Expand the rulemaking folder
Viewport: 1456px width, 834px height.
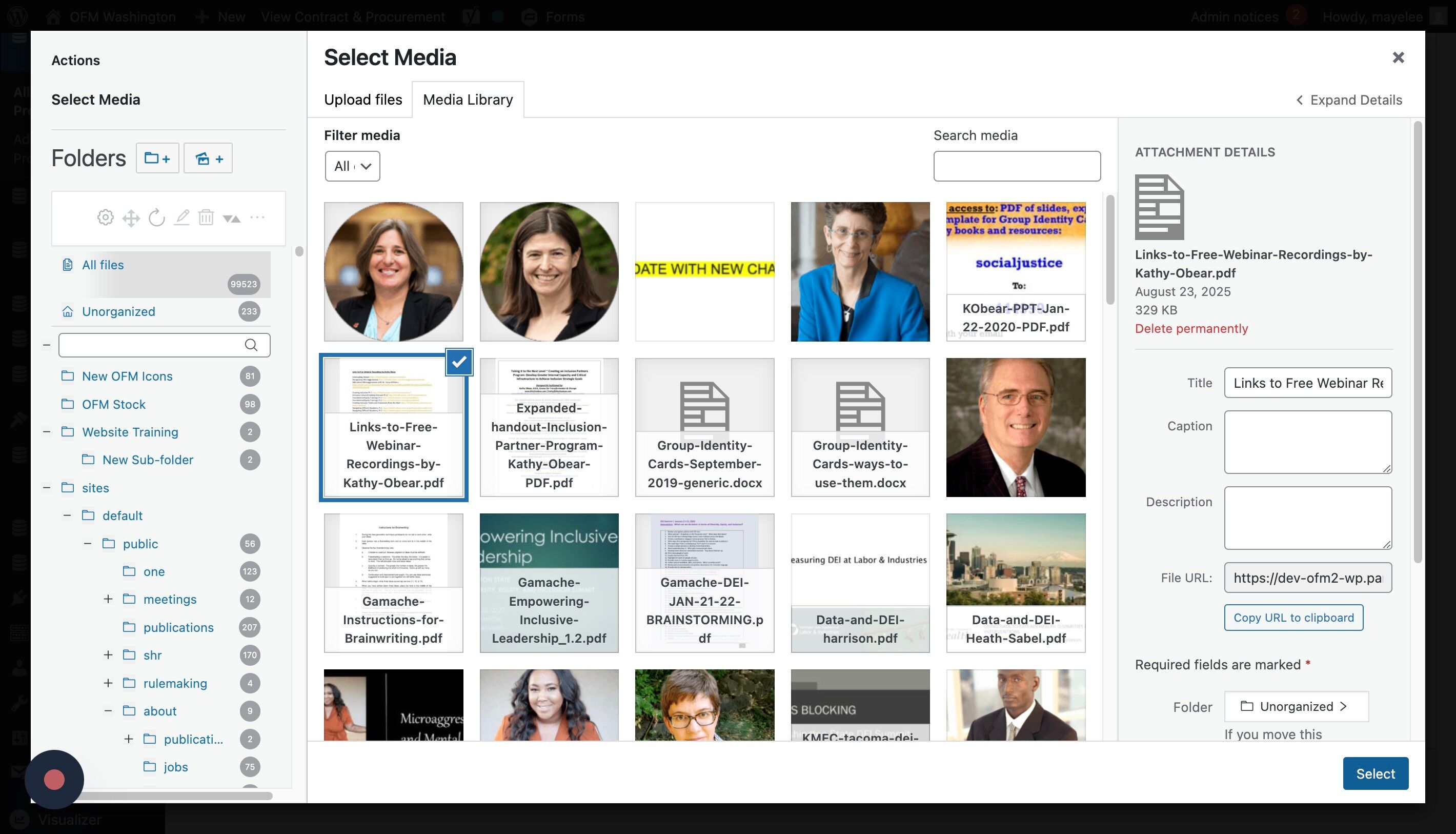pyautogui.click(x=108, y=683)
